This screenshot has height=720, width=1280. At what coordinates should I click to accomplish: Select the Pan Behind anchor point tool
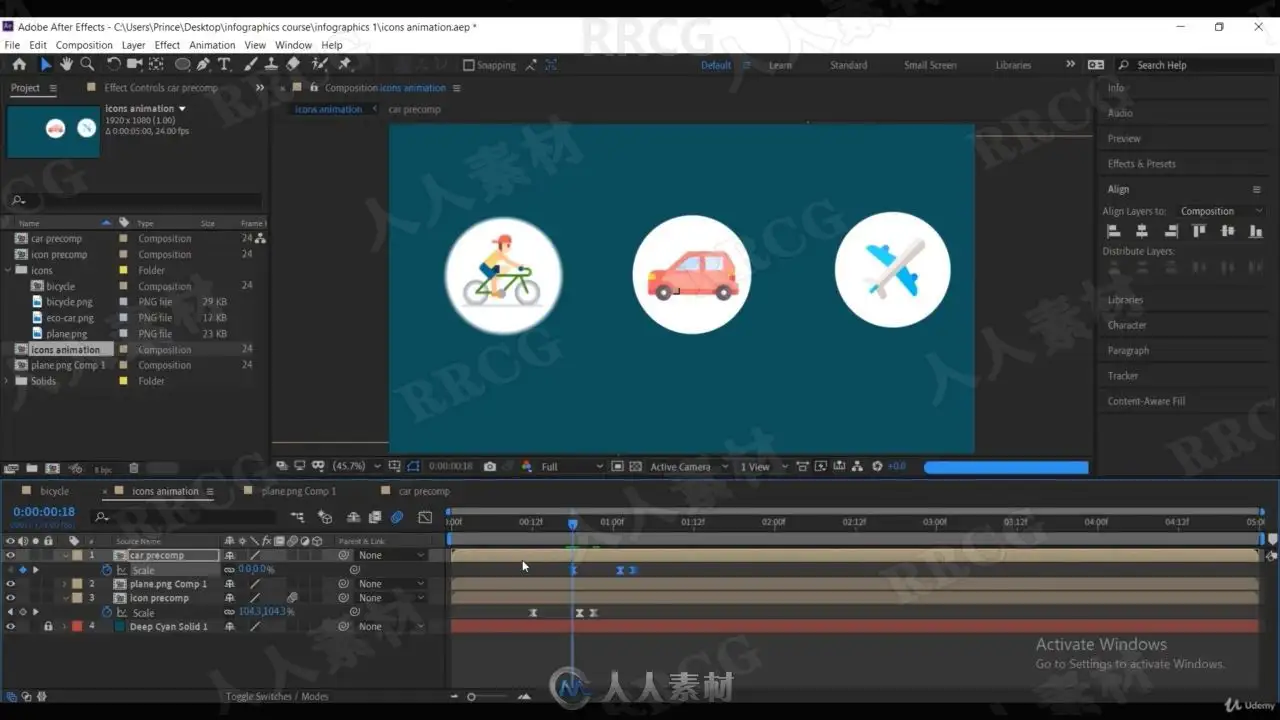tap(156, 64)
